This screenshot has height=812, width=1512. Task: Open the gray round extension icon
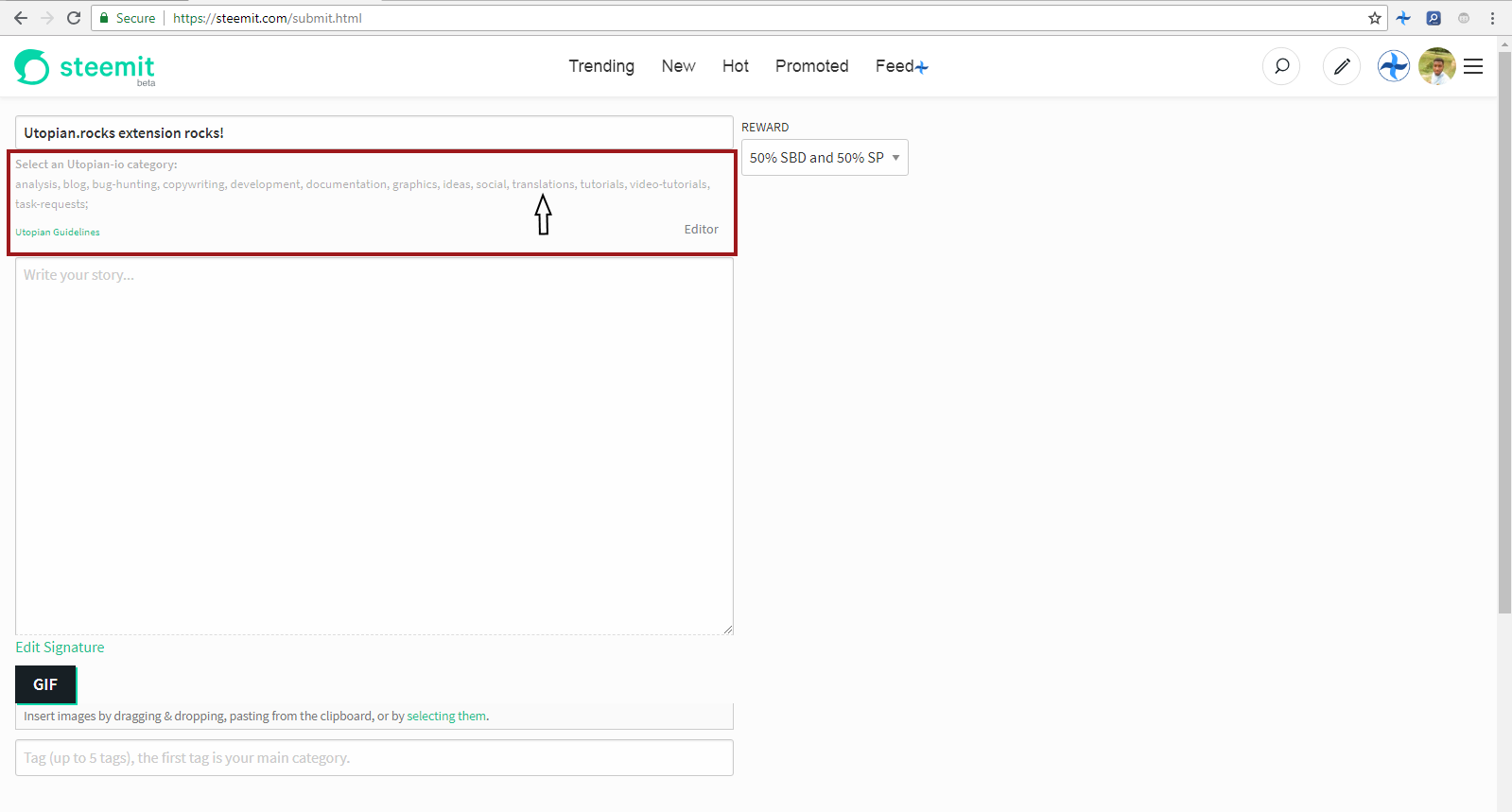[x=1464, y=18]
